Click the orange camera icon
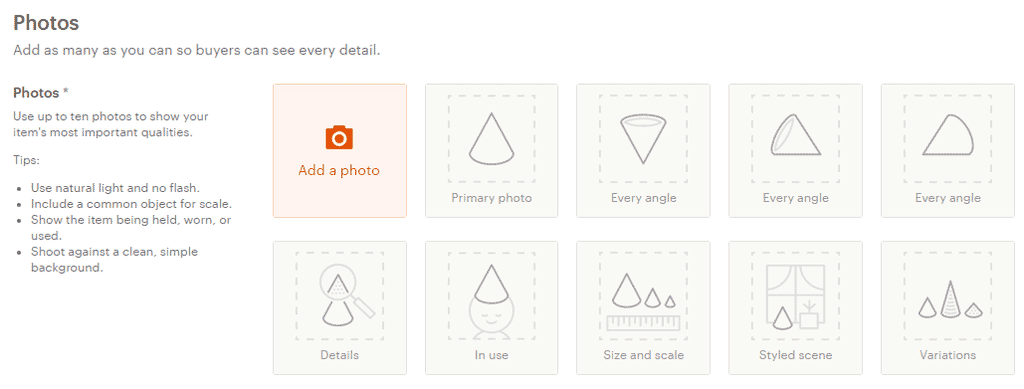The height and width of the screenshot is (389, 1024). [x=339, y=138]
